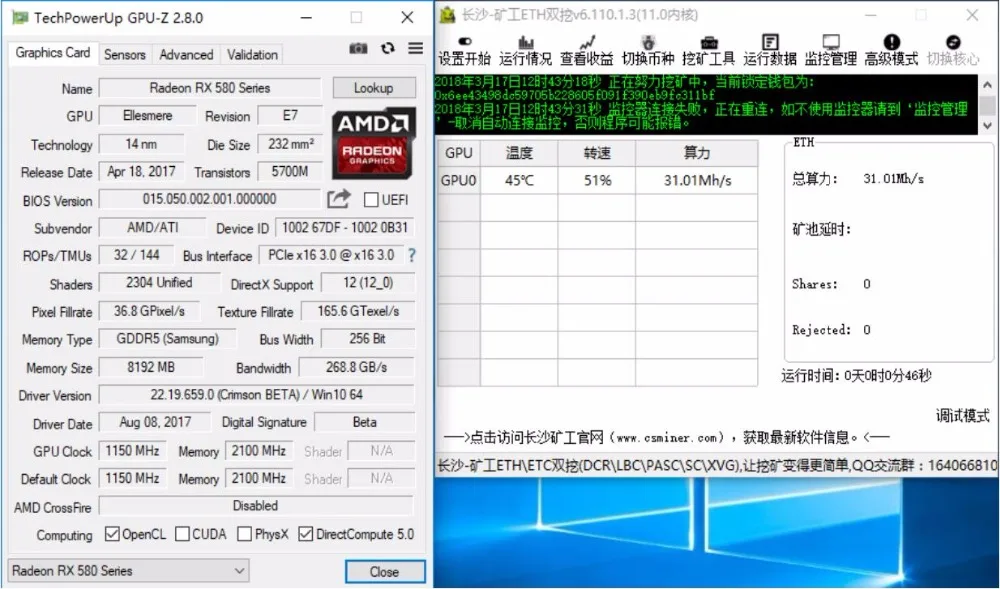This screenshot has height=589, width=1000.
Task: Click the Memory Type GDDR5 (Samsung) field
Action: coord(168,338)
